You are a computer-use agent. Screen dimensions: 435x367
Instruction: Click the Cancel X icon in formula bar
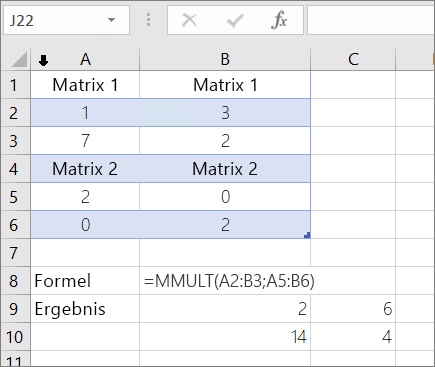(190, 20)
